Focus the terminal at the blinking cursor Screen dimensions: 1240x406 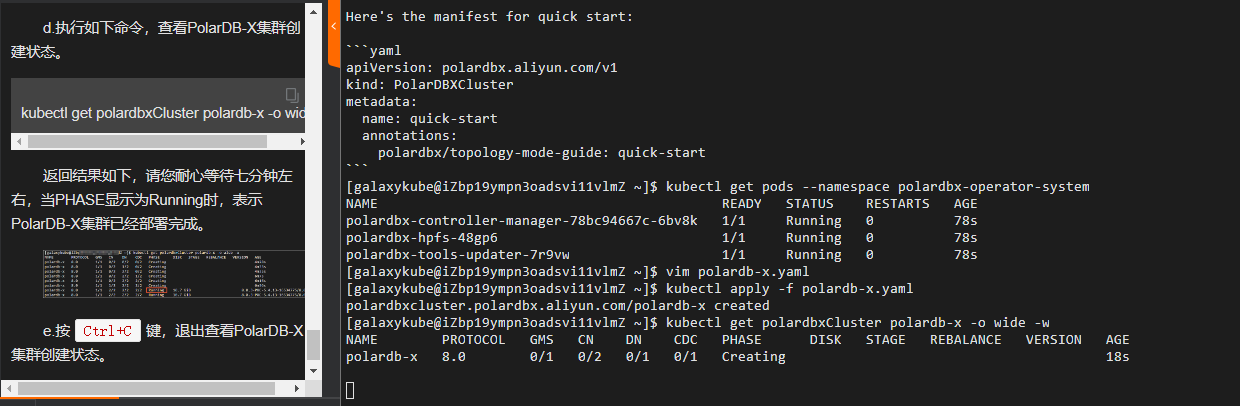[350, 390]
